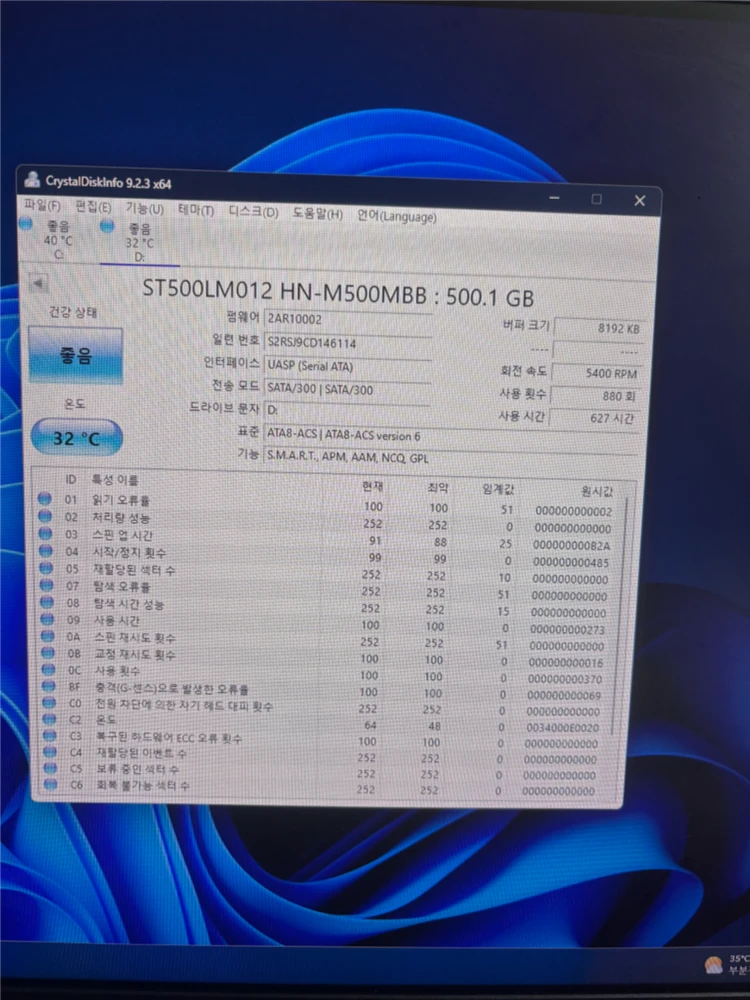Click the serial number field S2RSJ9CD146114
This screenshot has height=1000, width=750.
click(x=348, y=342)
